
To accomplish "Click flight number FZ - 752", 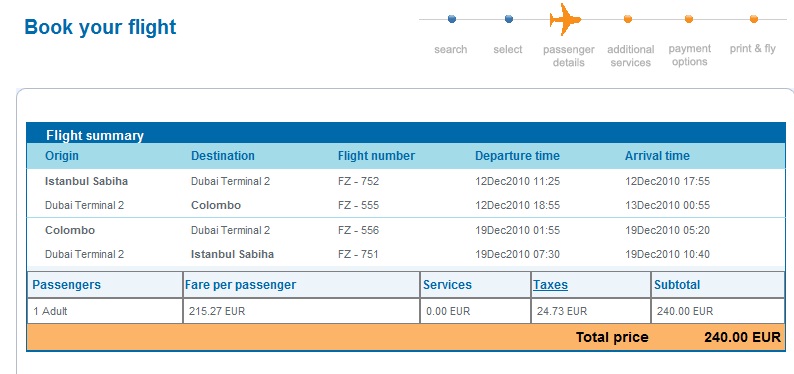I will 358,181.
